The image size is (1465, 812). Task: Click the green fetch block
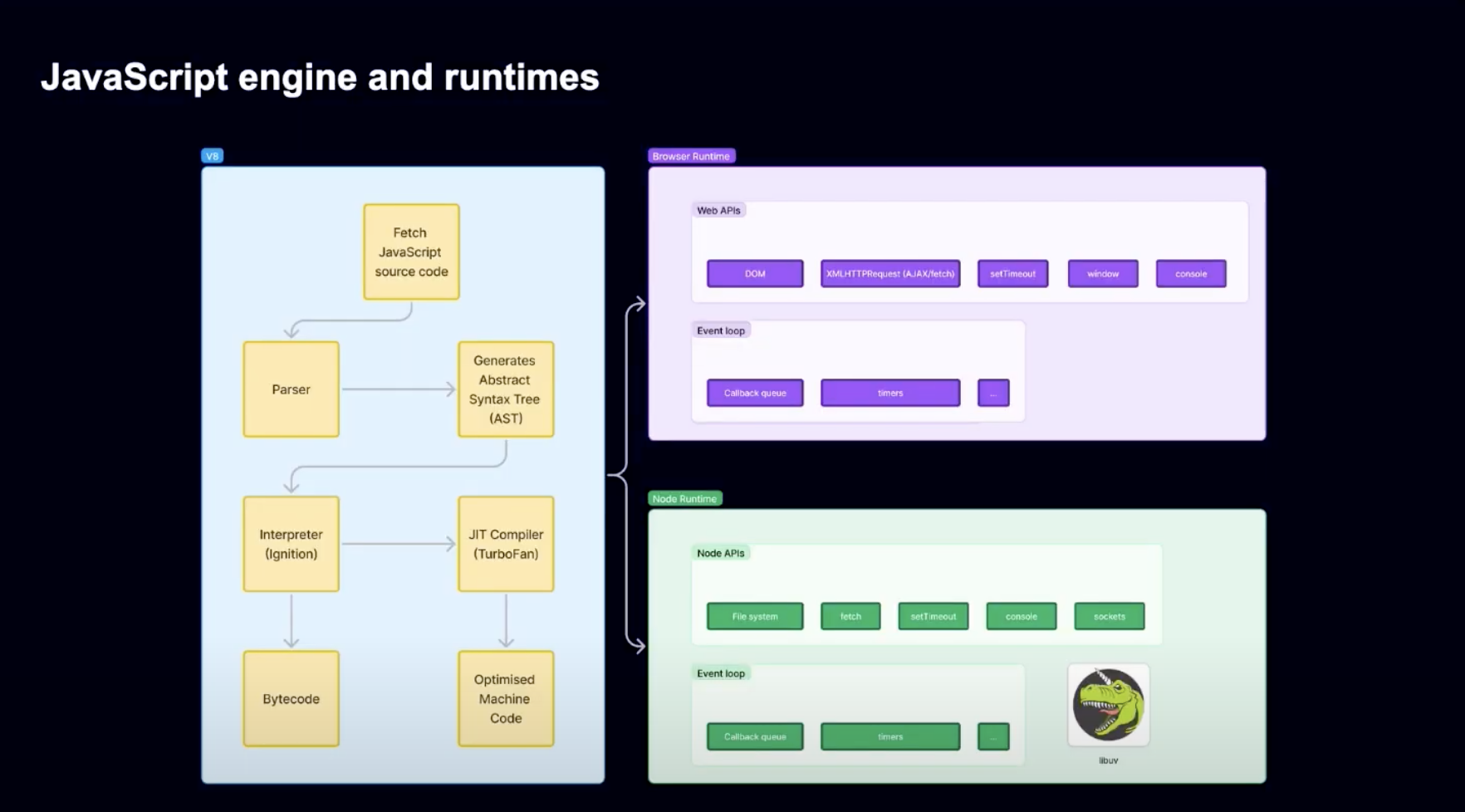click(x=850, y=616)
